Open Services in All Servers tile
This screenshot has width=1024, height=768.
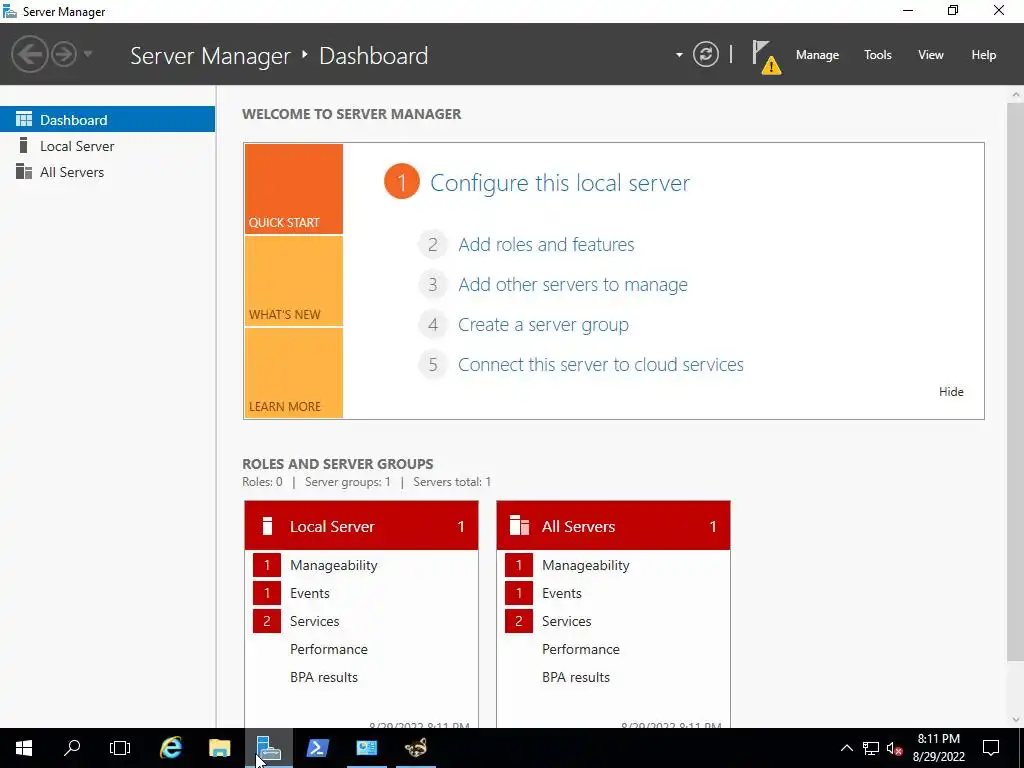[x=567, y=621]
